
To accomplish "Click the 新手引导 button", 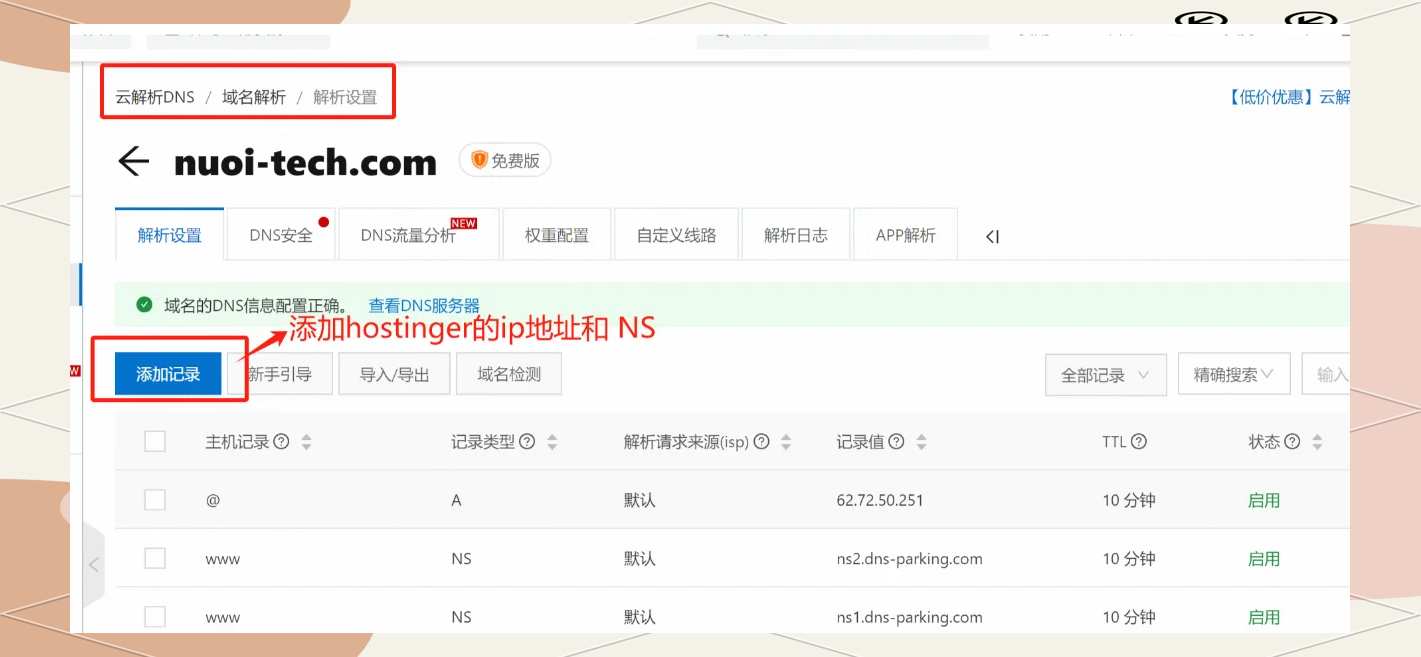I will pos(280,374).
